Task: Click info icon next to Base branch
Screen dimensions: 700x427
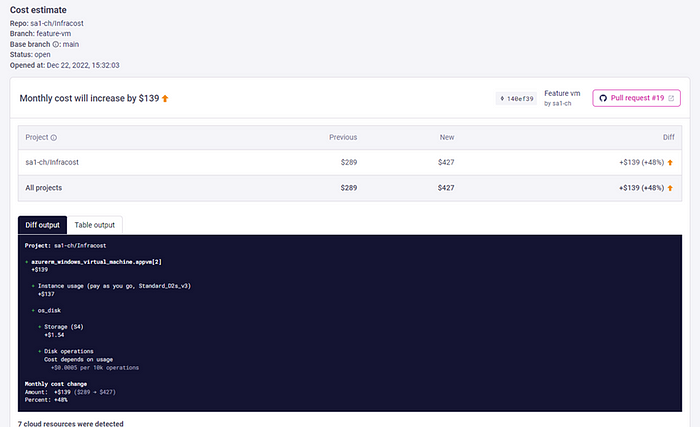Action: tap(56, 44)
